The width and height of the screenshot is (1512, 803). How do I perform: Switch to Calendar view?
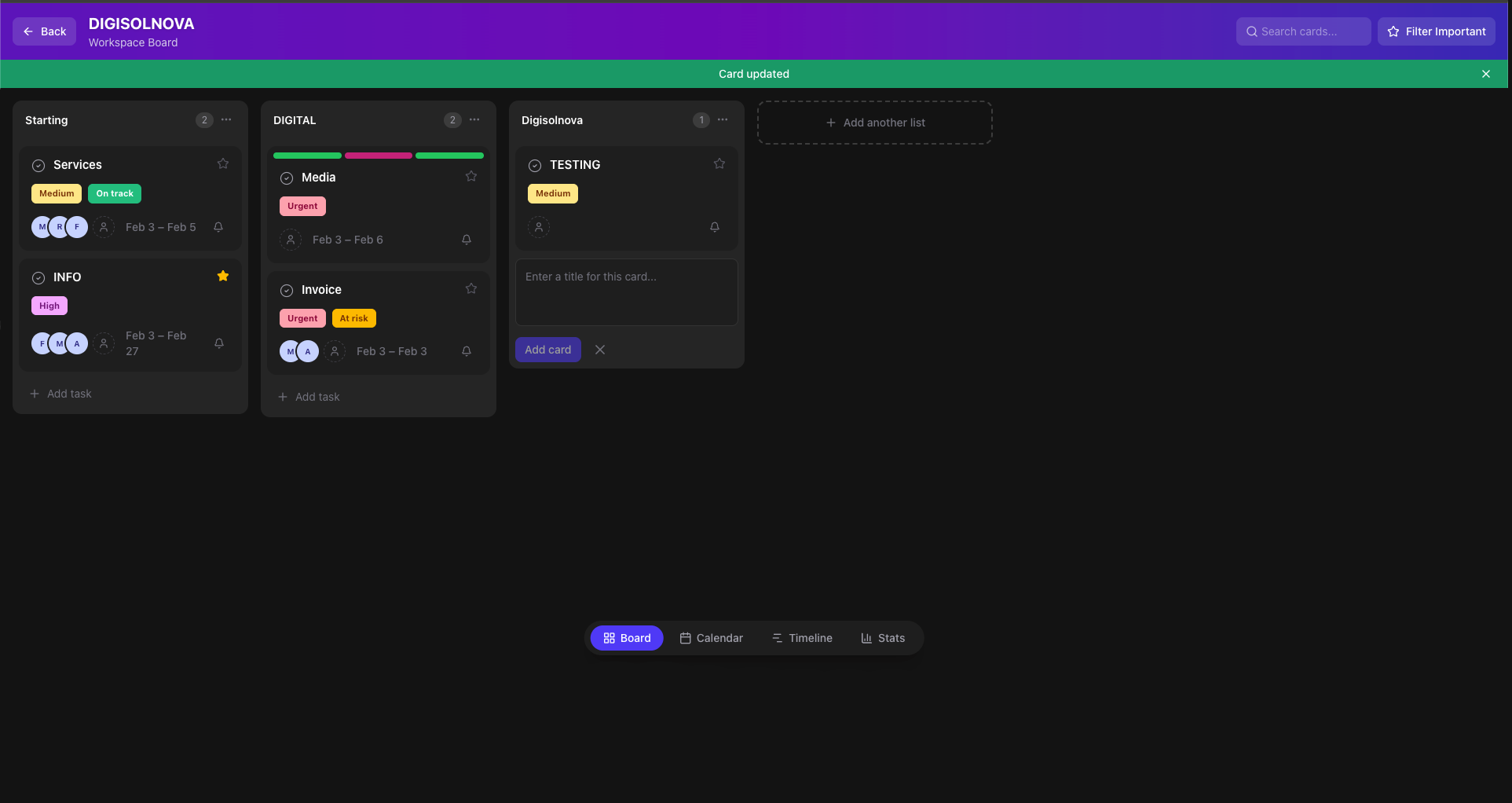click(x=711, y=638)
